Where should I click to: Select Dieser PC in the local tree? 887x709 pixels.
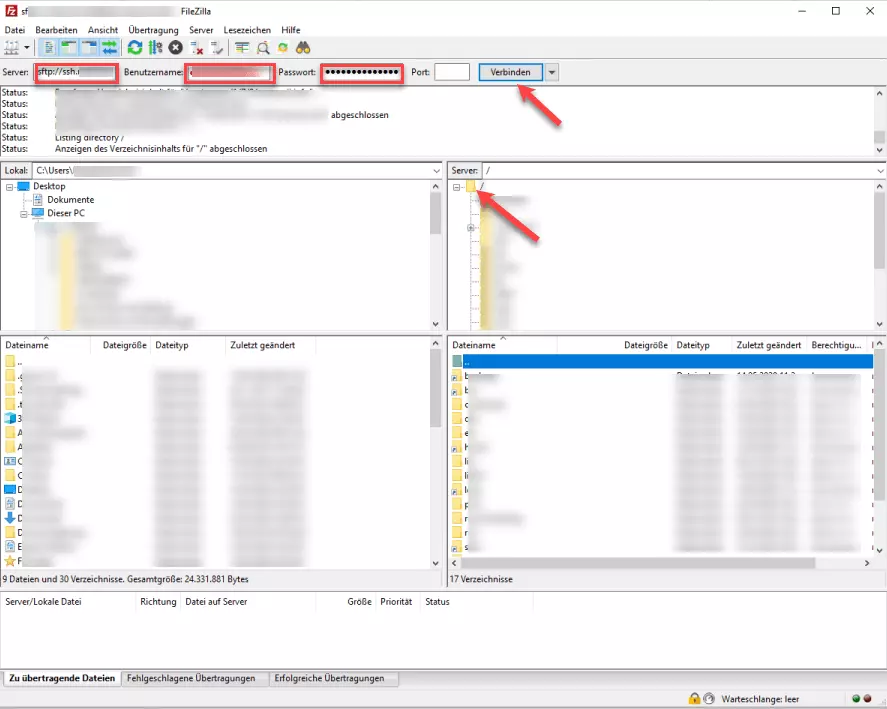[x=66, y=213]
